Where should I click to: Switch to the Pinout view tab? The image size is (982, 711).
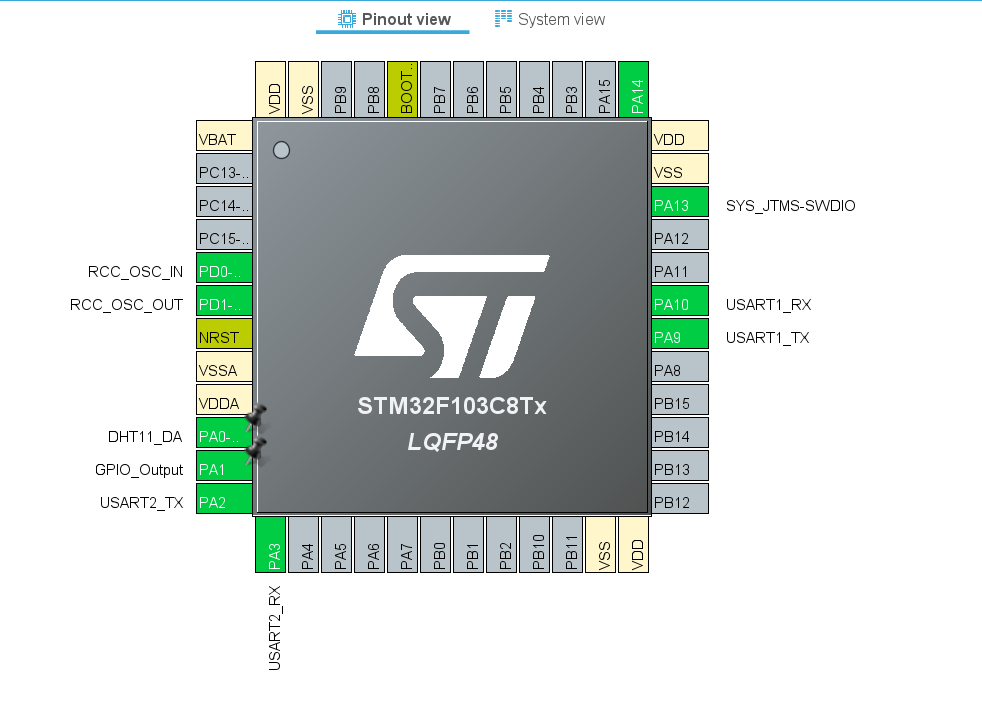[x=393, y=19]
